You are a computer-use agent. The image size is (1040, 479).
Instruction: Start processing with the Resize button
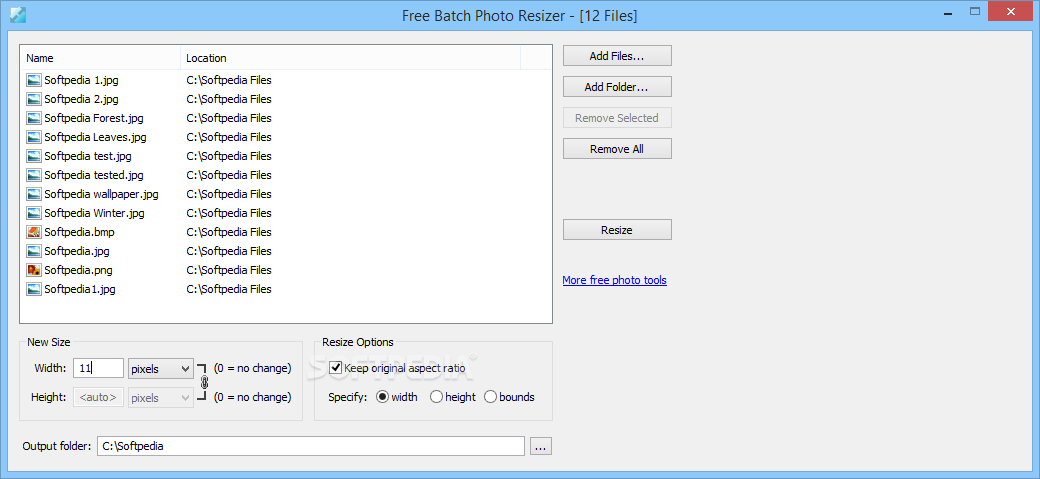point(617,230)
